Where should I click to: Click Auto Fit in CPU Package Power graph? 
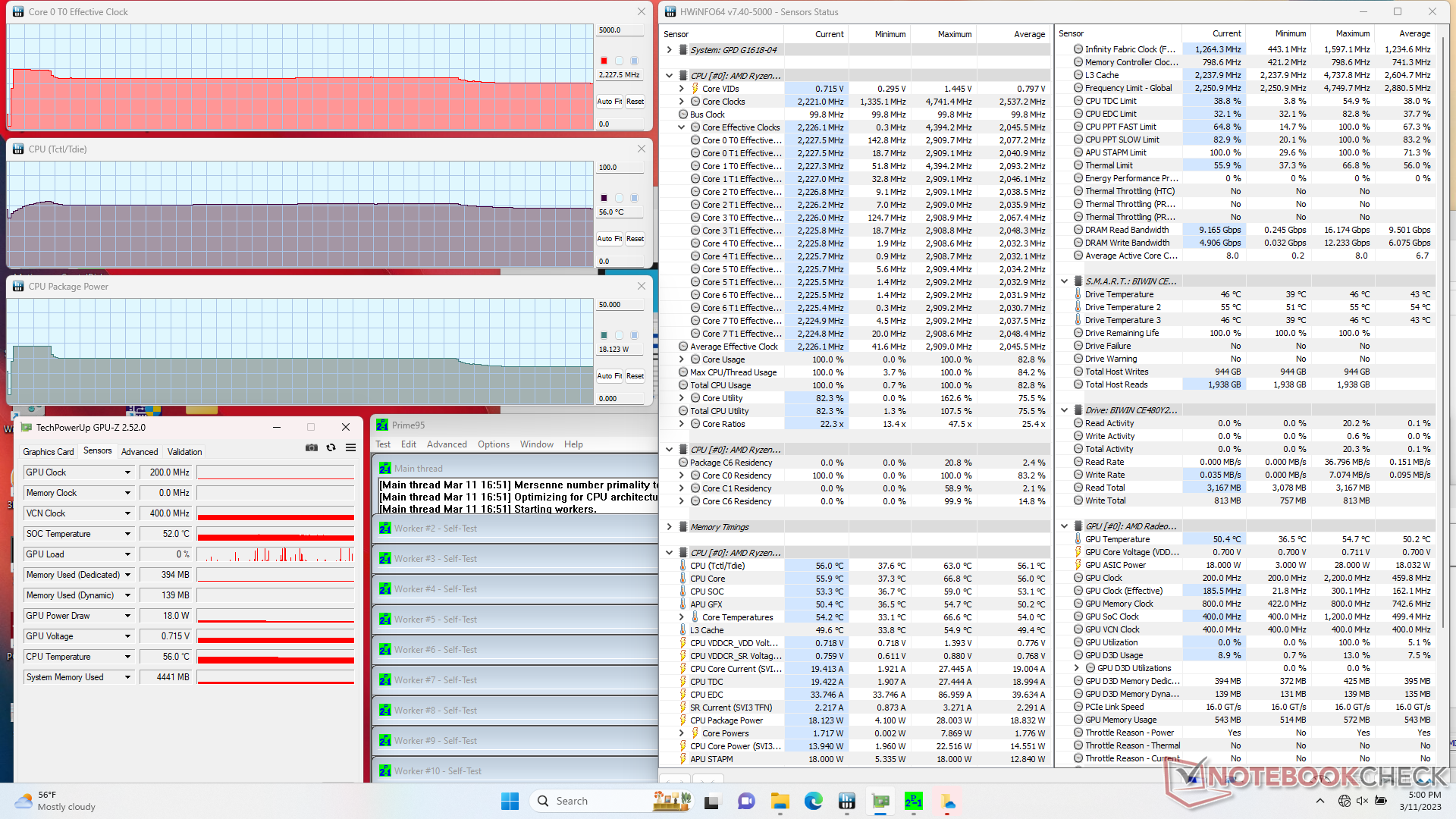(x=609, y=376)
